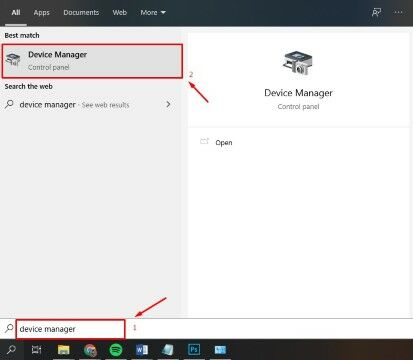Launch Chrome from taskbar
The image size is (413, 360).
click(90, 350)
